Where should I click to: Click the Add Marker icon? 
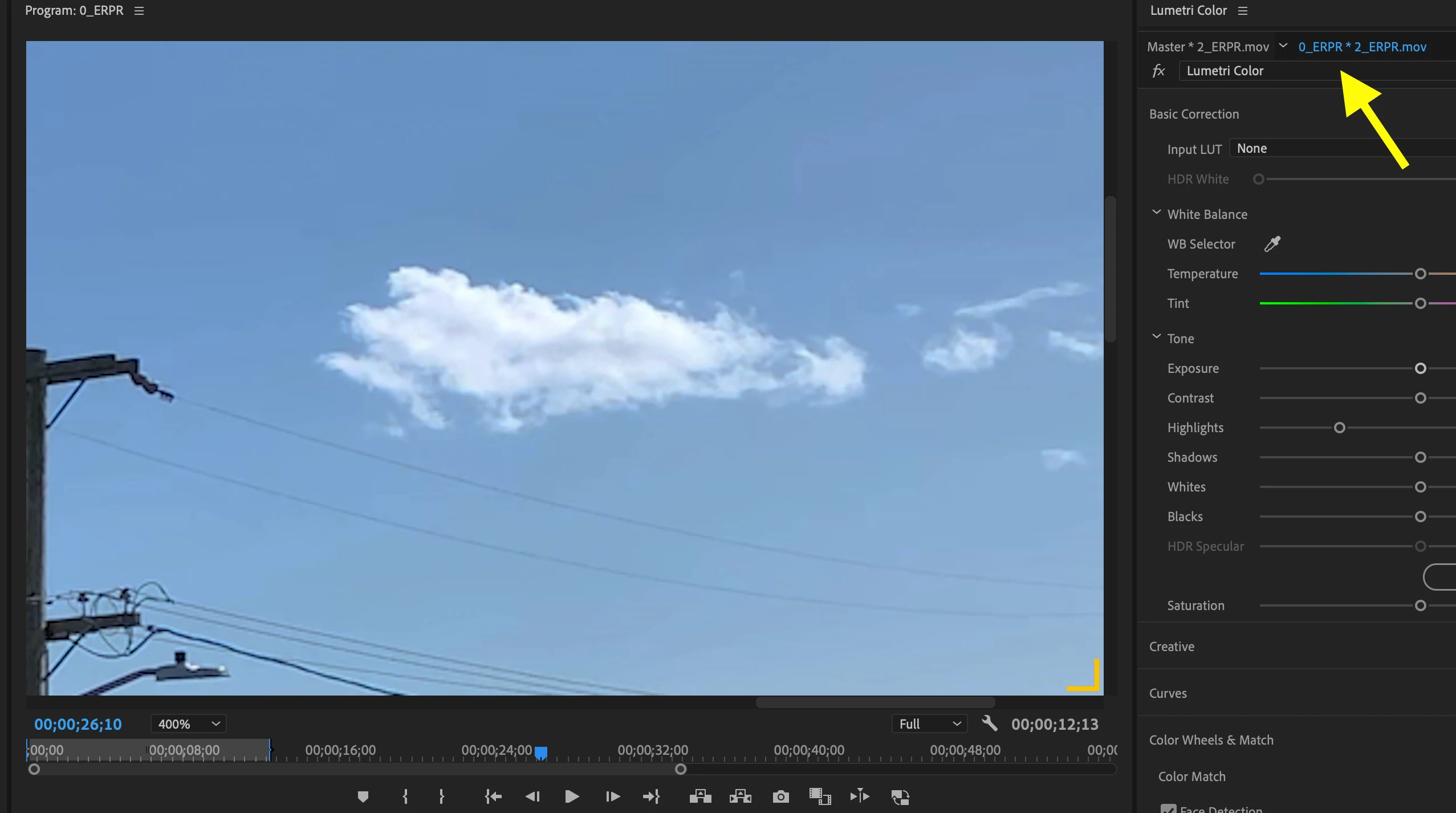pos(363,796)
